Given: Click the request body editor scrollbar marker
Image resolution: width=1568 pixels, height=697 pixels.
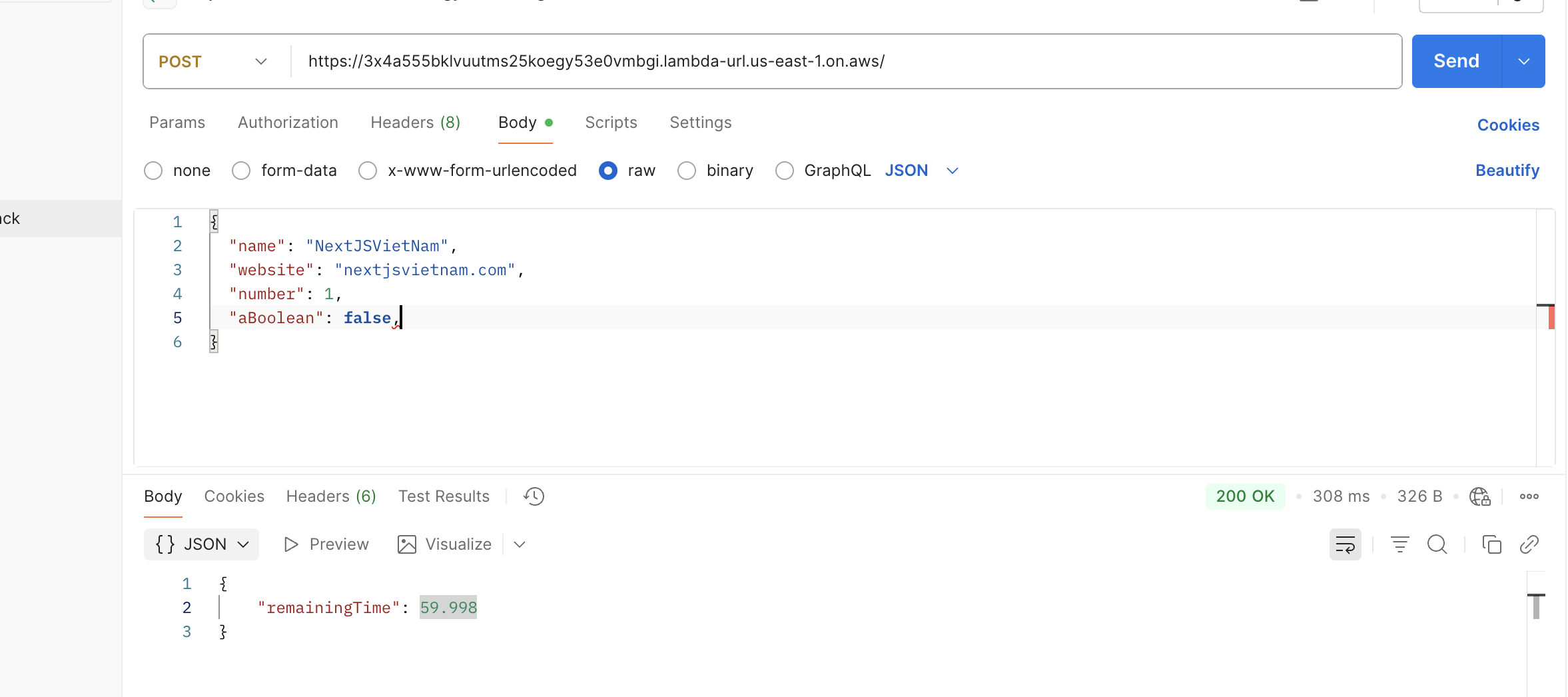Looking at the screenshot, I should (x=1550, y=317).
